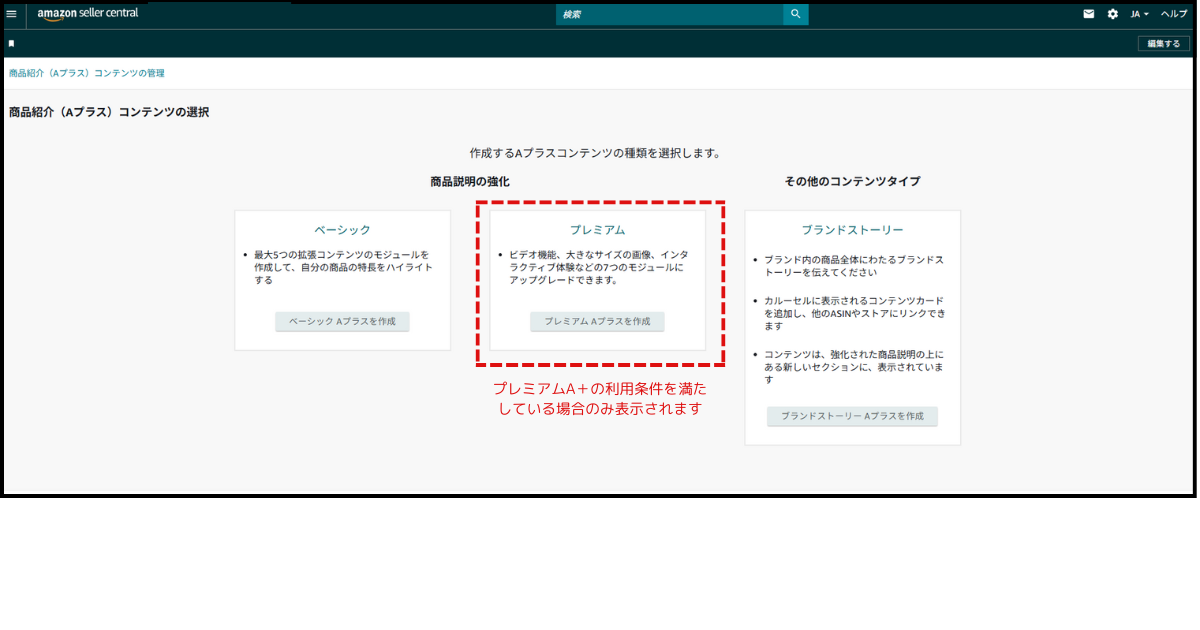Click the その他のコンテンツタイプ heading

pos(852,181)
